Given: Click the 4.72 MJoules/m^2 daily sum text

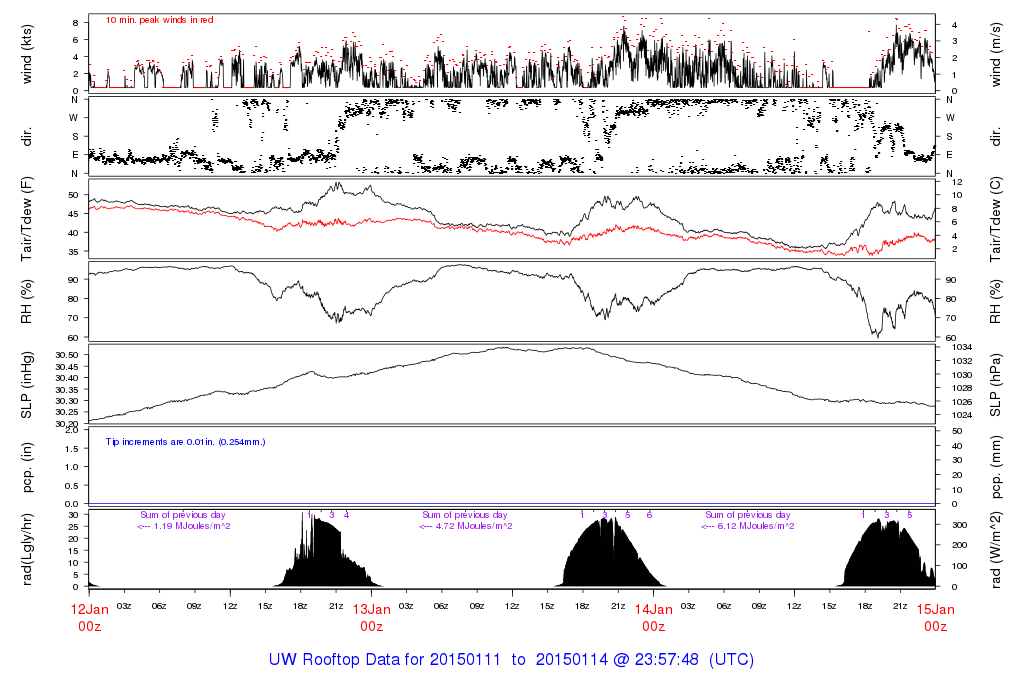Looking at the screenshot, I should tap(466, 526).
